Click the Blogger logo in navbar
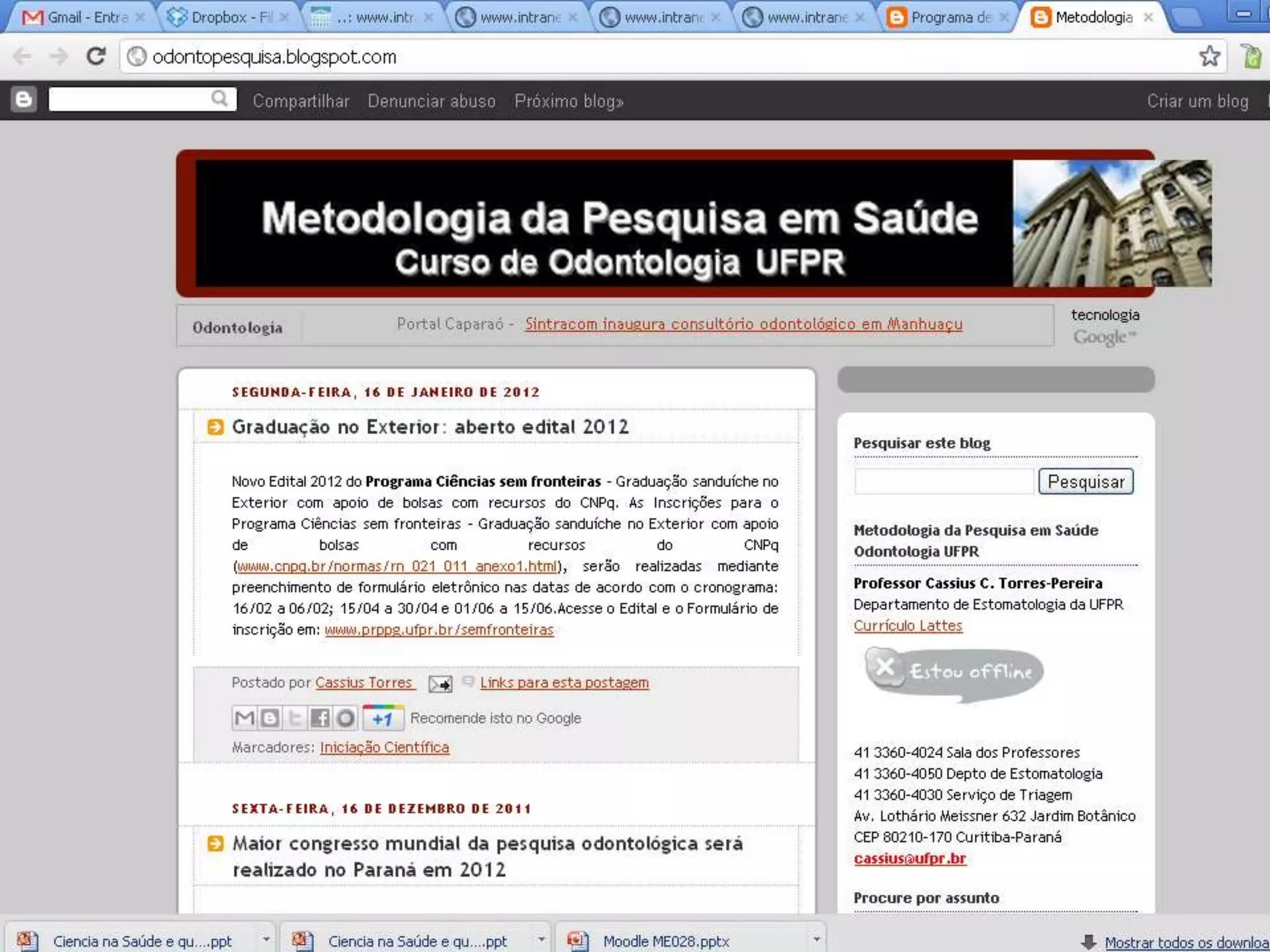The image size is (1270, 952). pyautogui.click(x=24, y=100)
